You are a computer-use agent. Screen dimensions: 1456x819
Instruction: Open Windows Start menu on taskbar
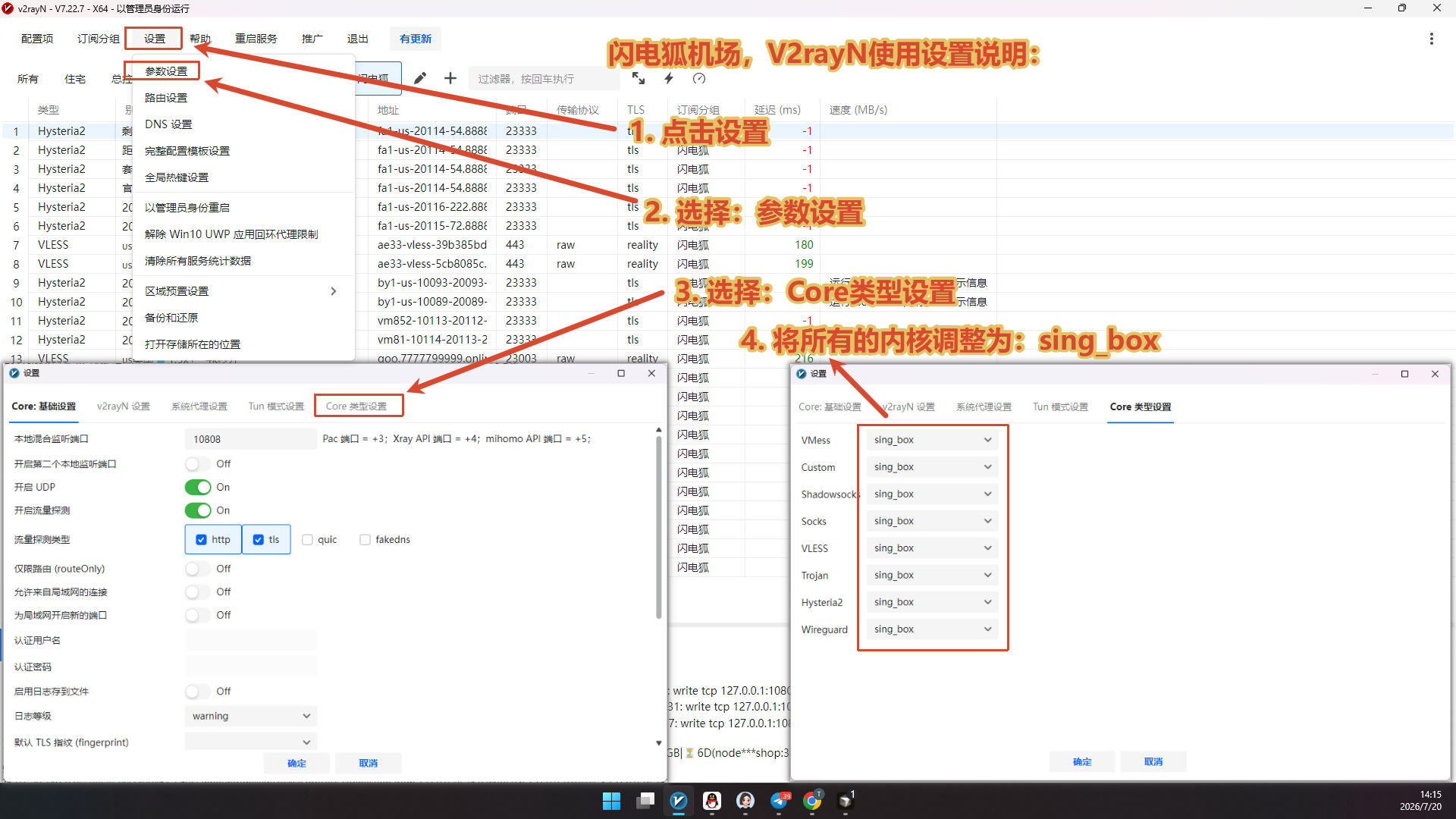pyautogui.click(x=611, y=801)
